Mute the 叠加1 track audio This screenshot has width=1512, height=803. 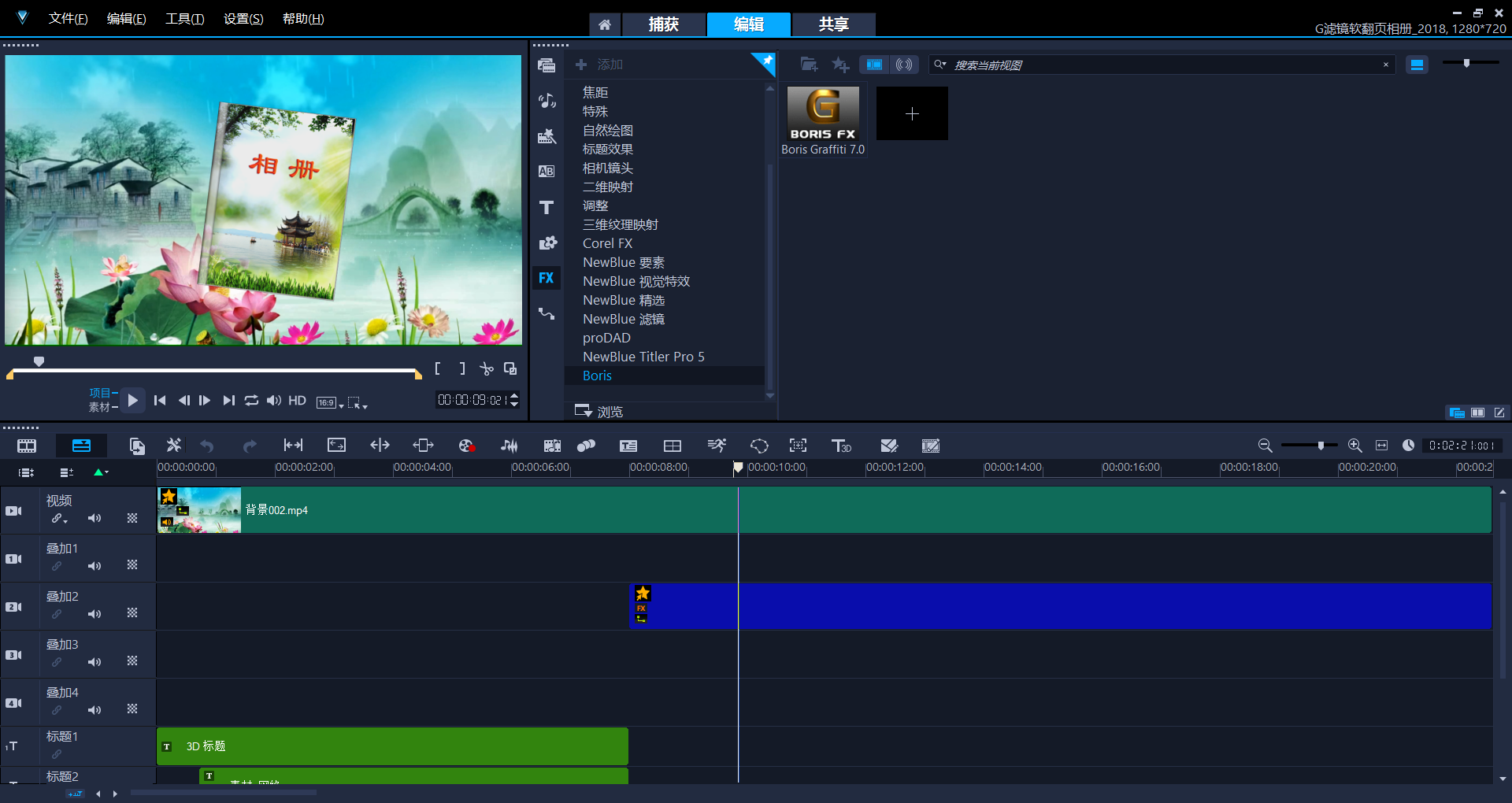pyautogui.click(x=94, y=566)
